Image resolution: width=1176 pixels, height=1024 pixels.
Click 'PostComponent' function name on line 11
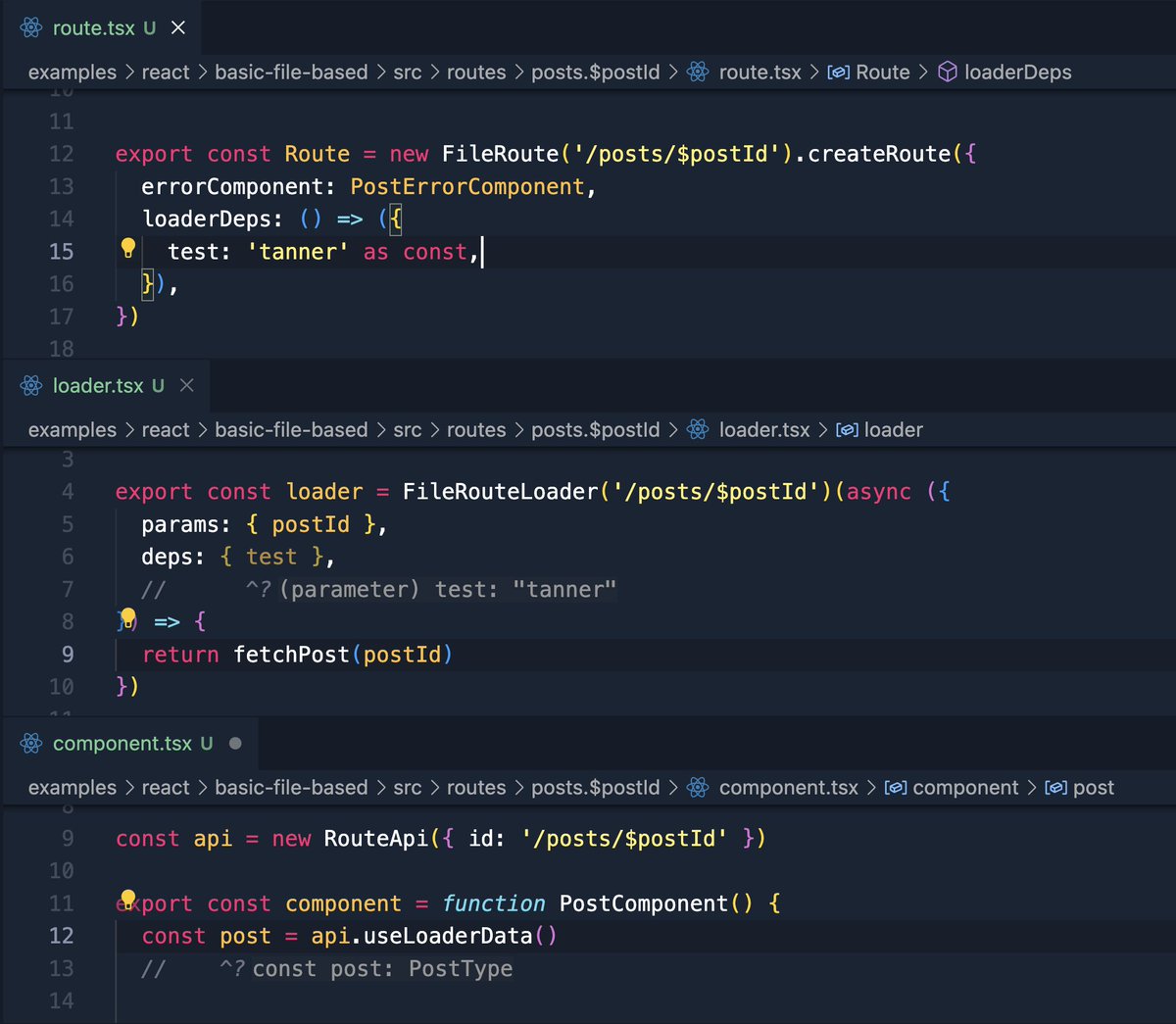(643, 903)
